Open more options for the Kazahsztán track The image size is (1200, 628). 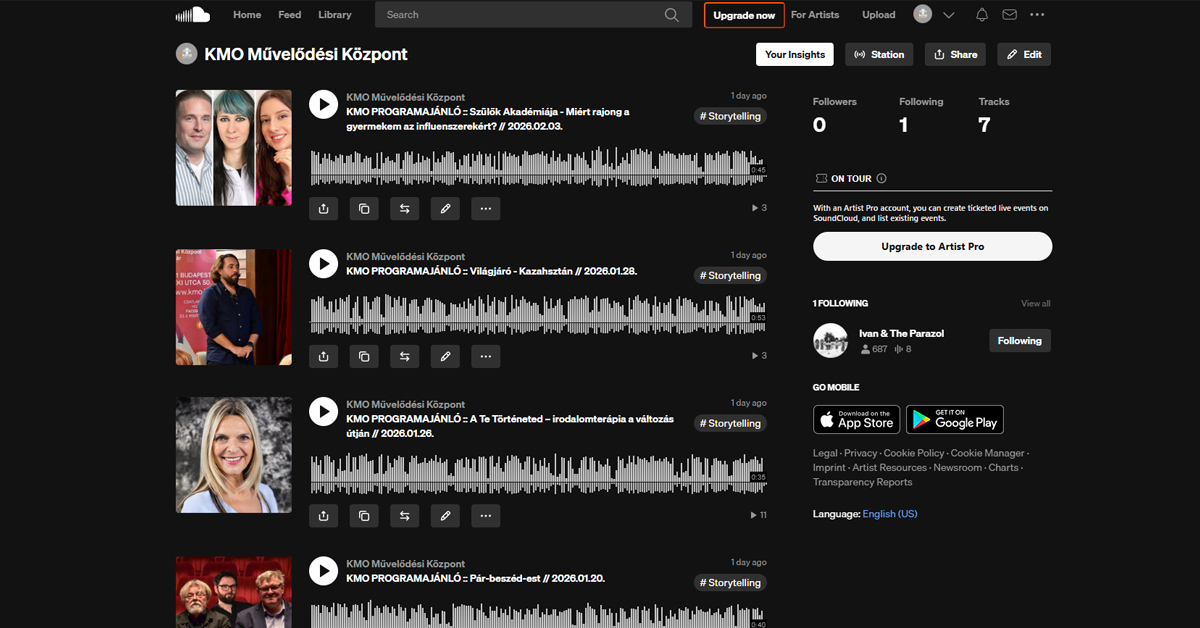tap(485, 356)
